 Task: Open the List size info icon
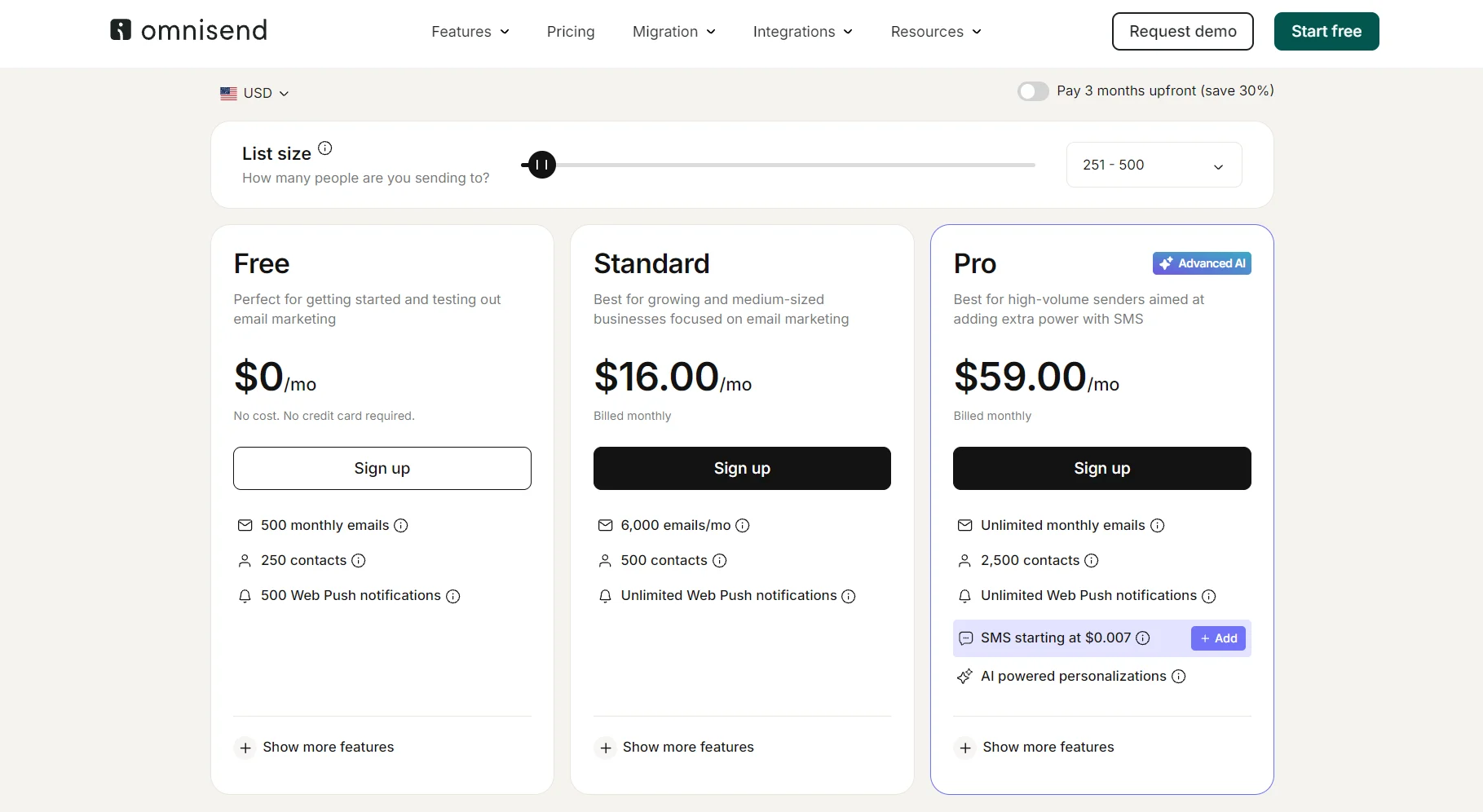coord(325,148)
